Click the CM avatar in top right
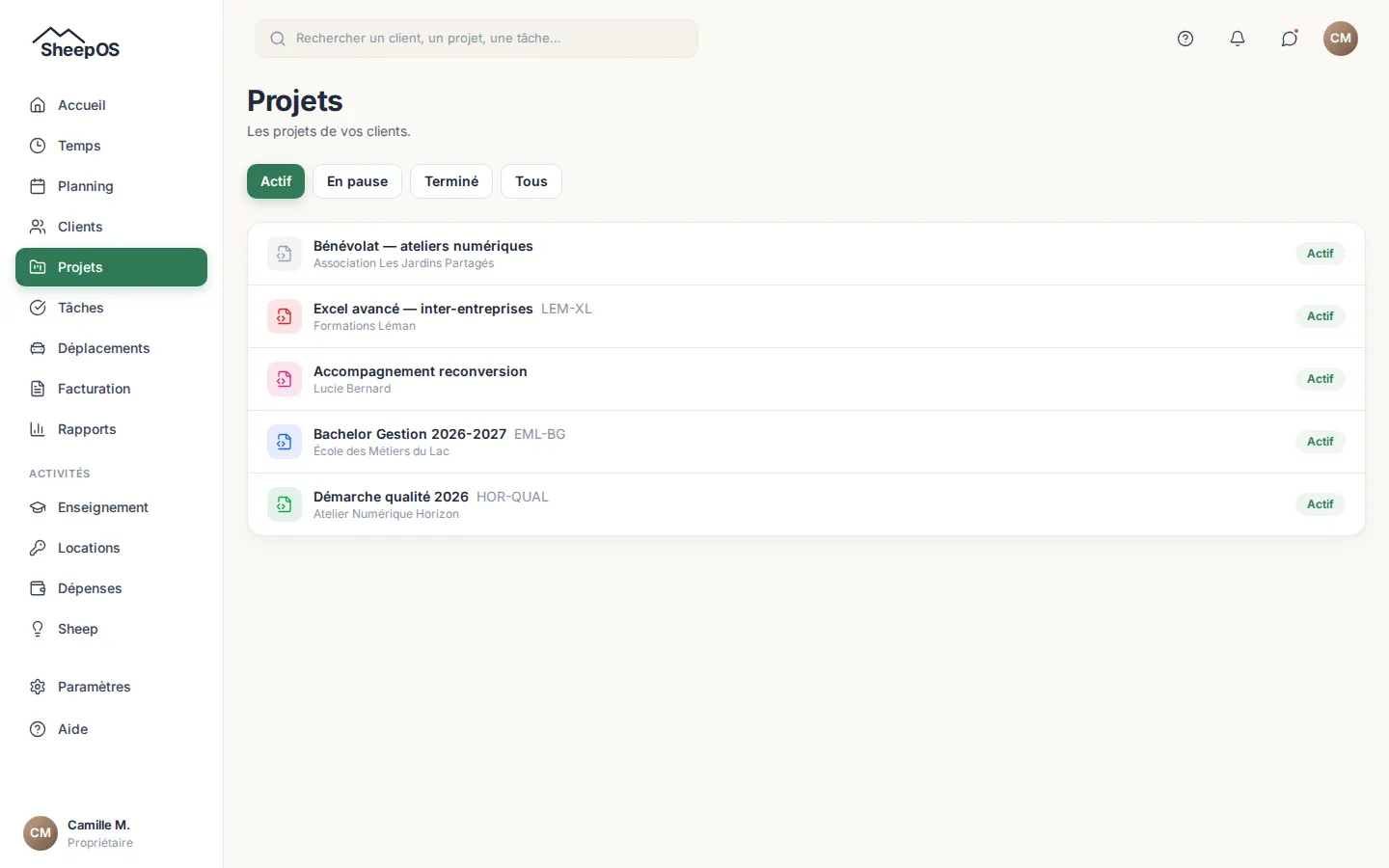This screenshot has width=1389, height=868. pos(1341,39)
